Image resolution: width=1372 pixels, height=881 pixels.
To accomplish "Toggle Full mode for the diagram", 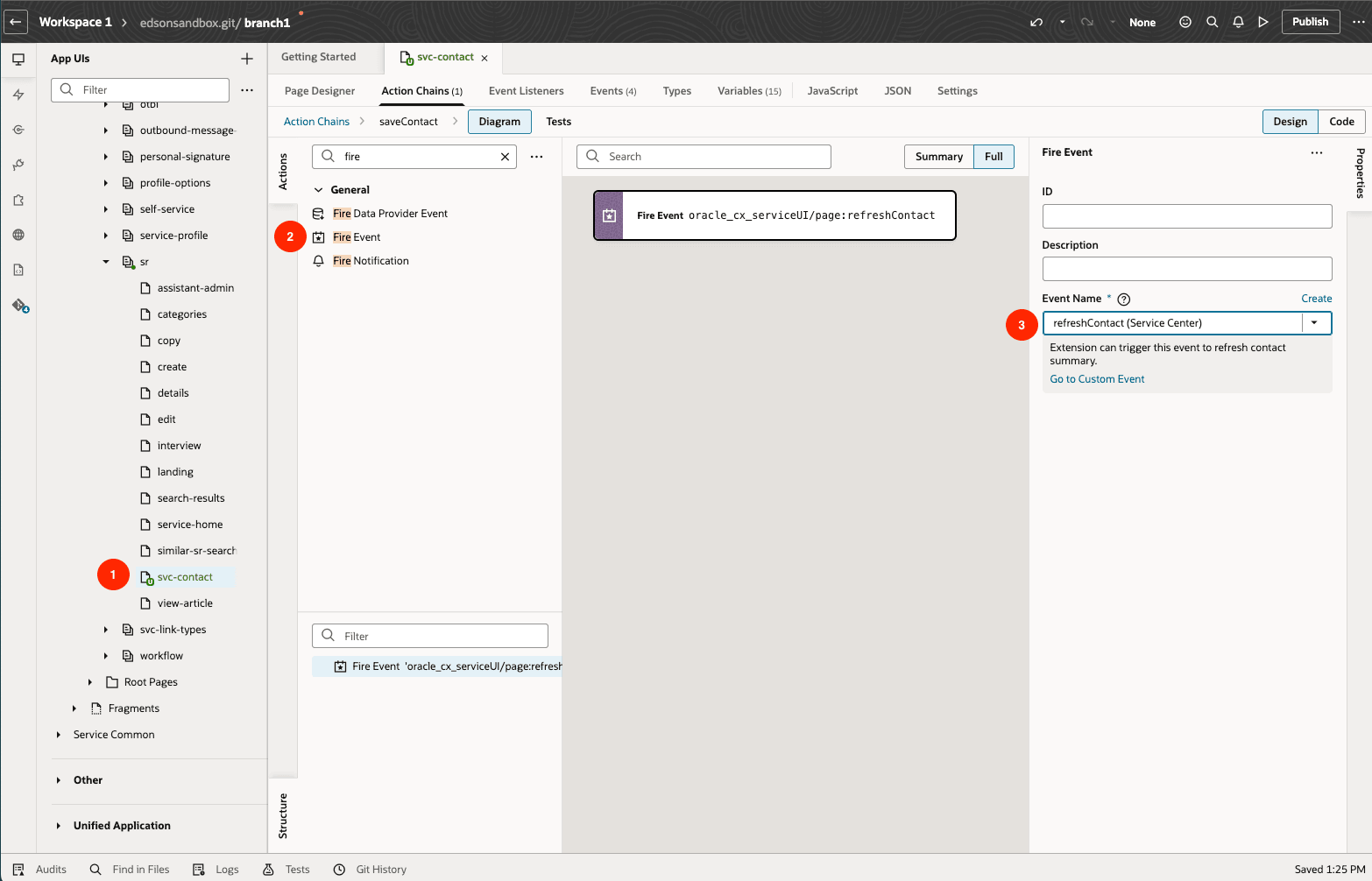I will click(994, 156).
